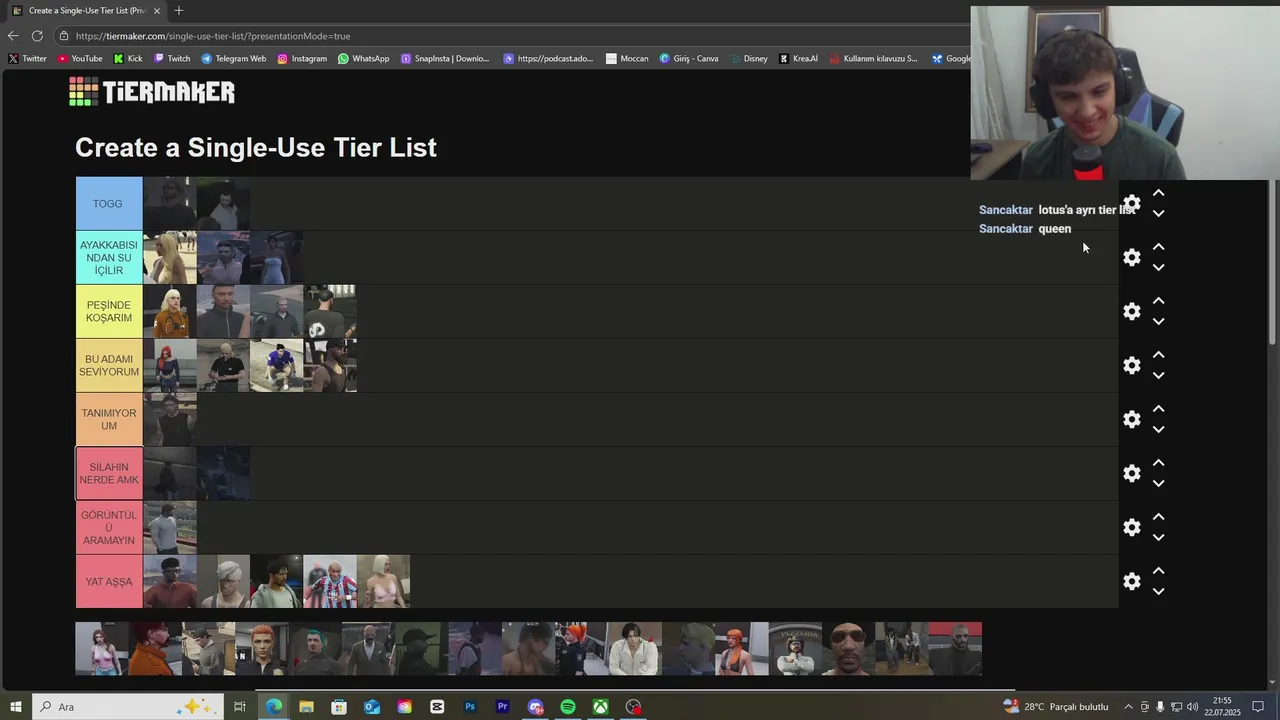Select the TANIMIYORUM tier label

[x=109, y=419]
